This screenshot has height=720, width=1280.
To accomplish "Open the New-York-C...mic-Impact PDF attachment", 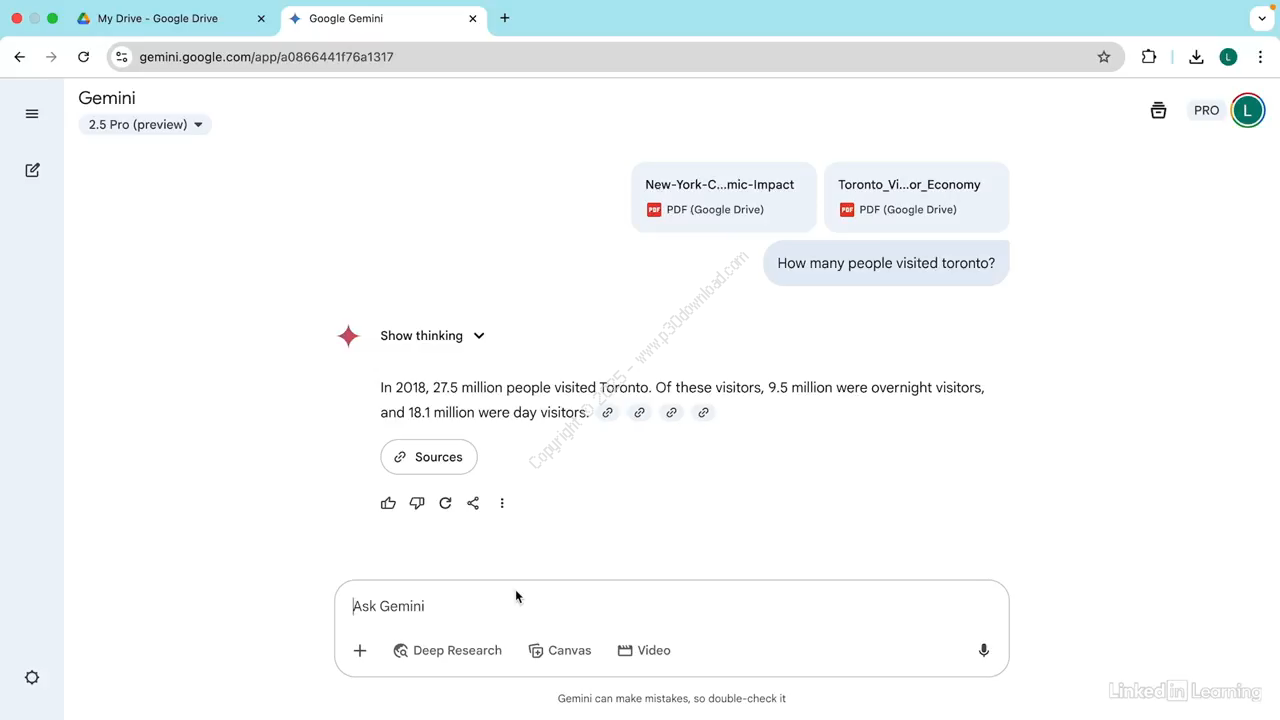I will coord(724,197).
